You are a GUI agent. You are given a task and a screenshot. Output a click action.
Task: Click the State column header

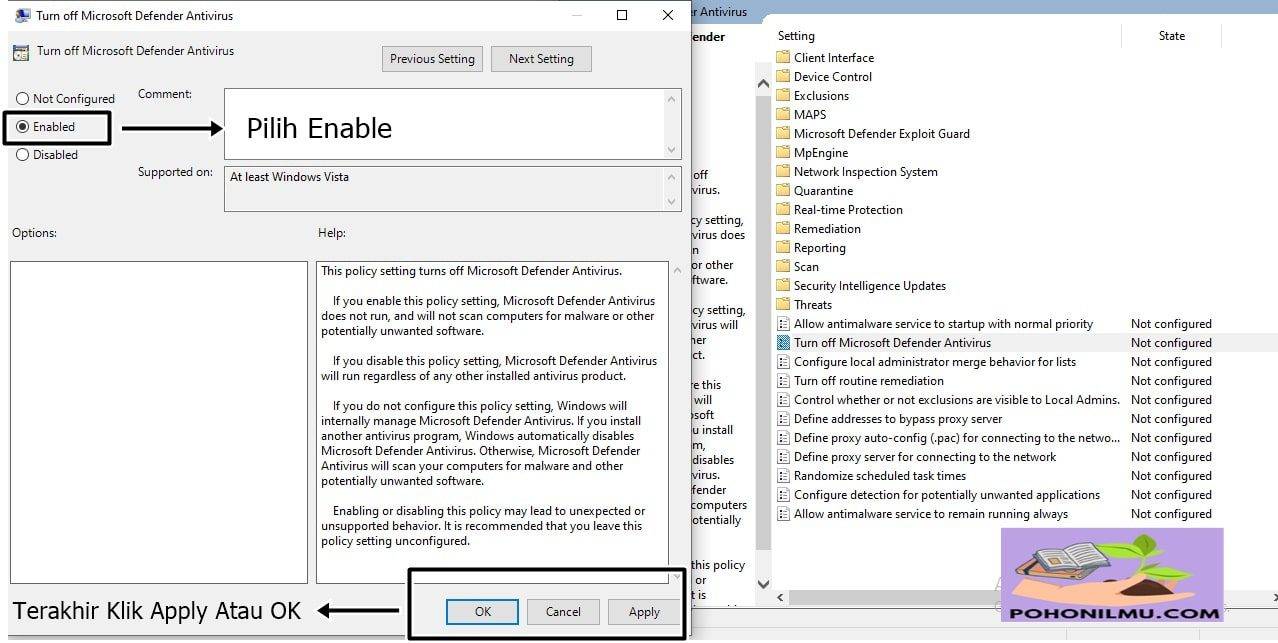click(x=1172, y=36)
